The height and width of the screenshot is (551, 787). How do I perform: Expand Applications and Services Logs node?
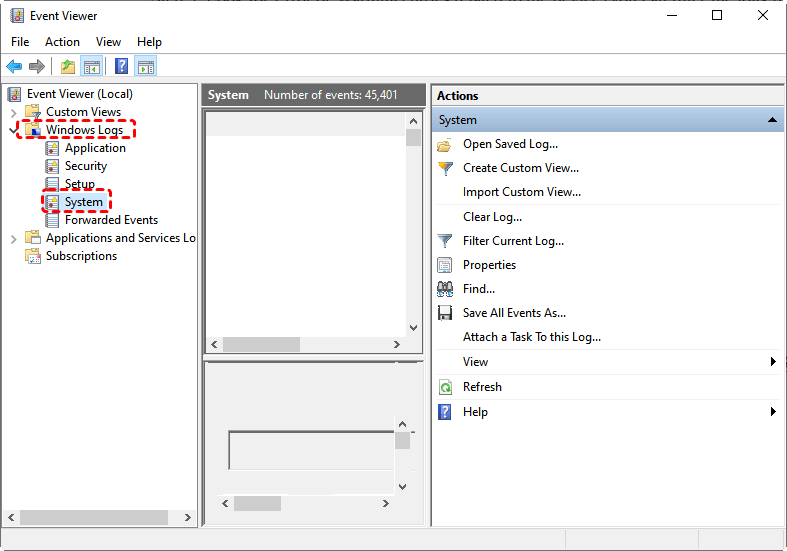(13, 238)
